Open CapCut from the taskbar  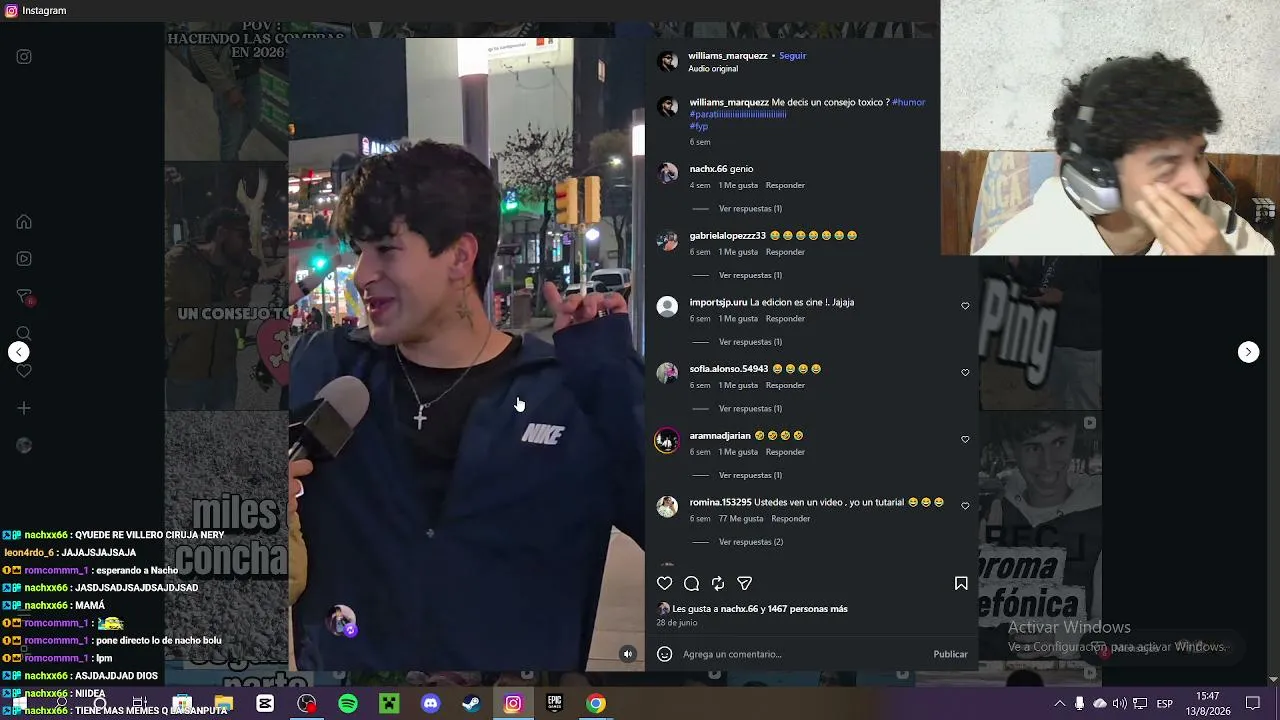tap(265, 704)
